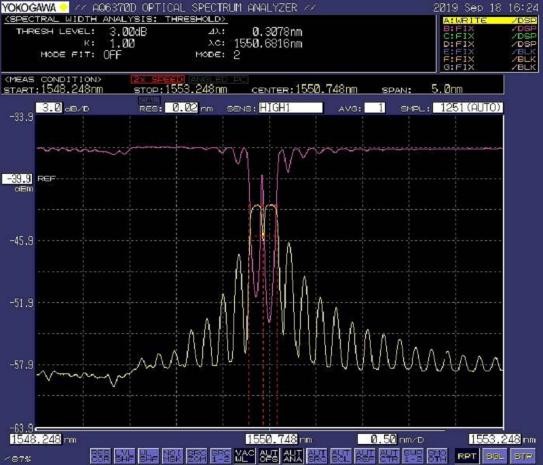
Task: Click the 87% indicator at bottom left
Action: [18, 459]
